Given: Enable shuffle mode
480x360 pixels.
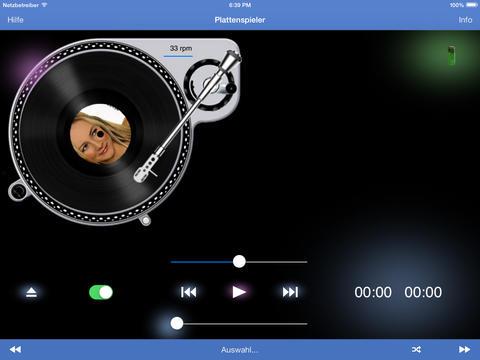Looking at the screenshot, I should click(416, 349).
